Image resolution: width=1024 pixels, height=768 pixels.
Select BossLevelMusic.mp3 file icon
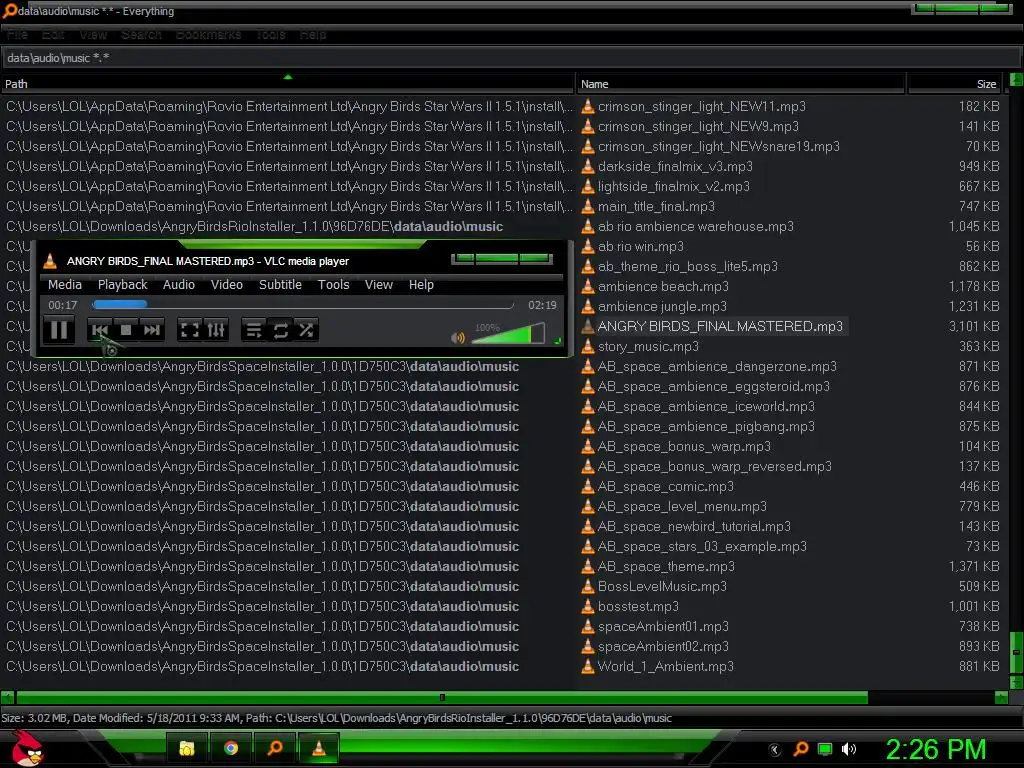(588, 586)
